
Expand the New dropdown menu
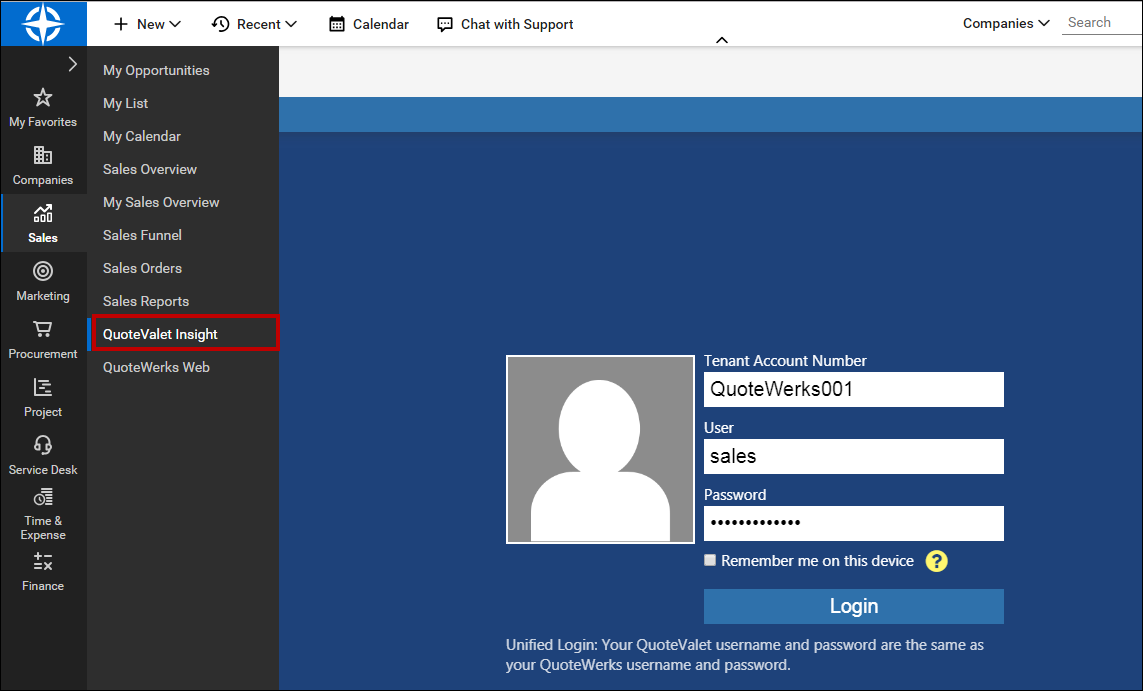[147, 24]
